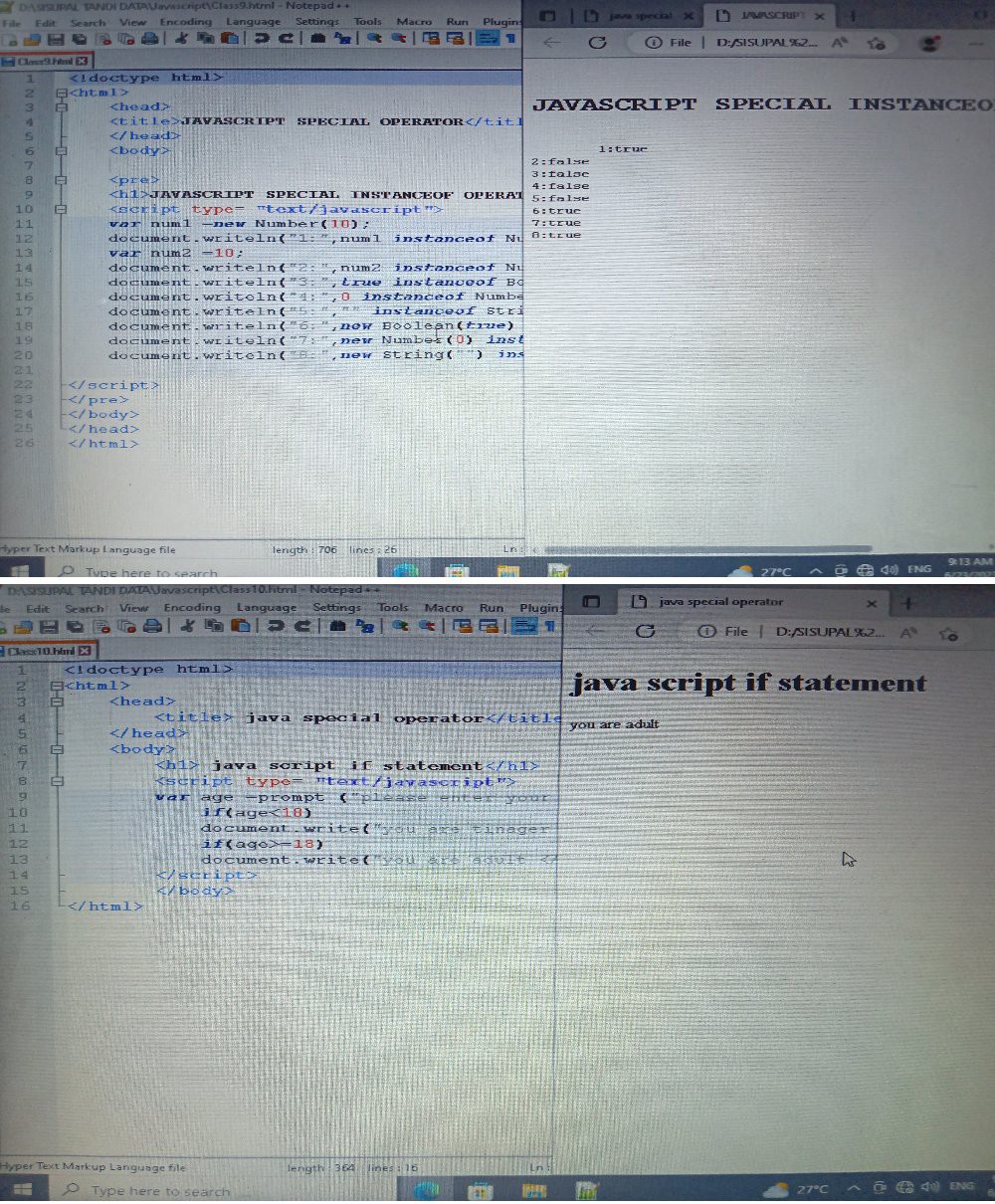Toggle word wrap in Class9.html Notepad++ toolbar
This screenshot has width=995, height=1204.
(x=488, y=39)
